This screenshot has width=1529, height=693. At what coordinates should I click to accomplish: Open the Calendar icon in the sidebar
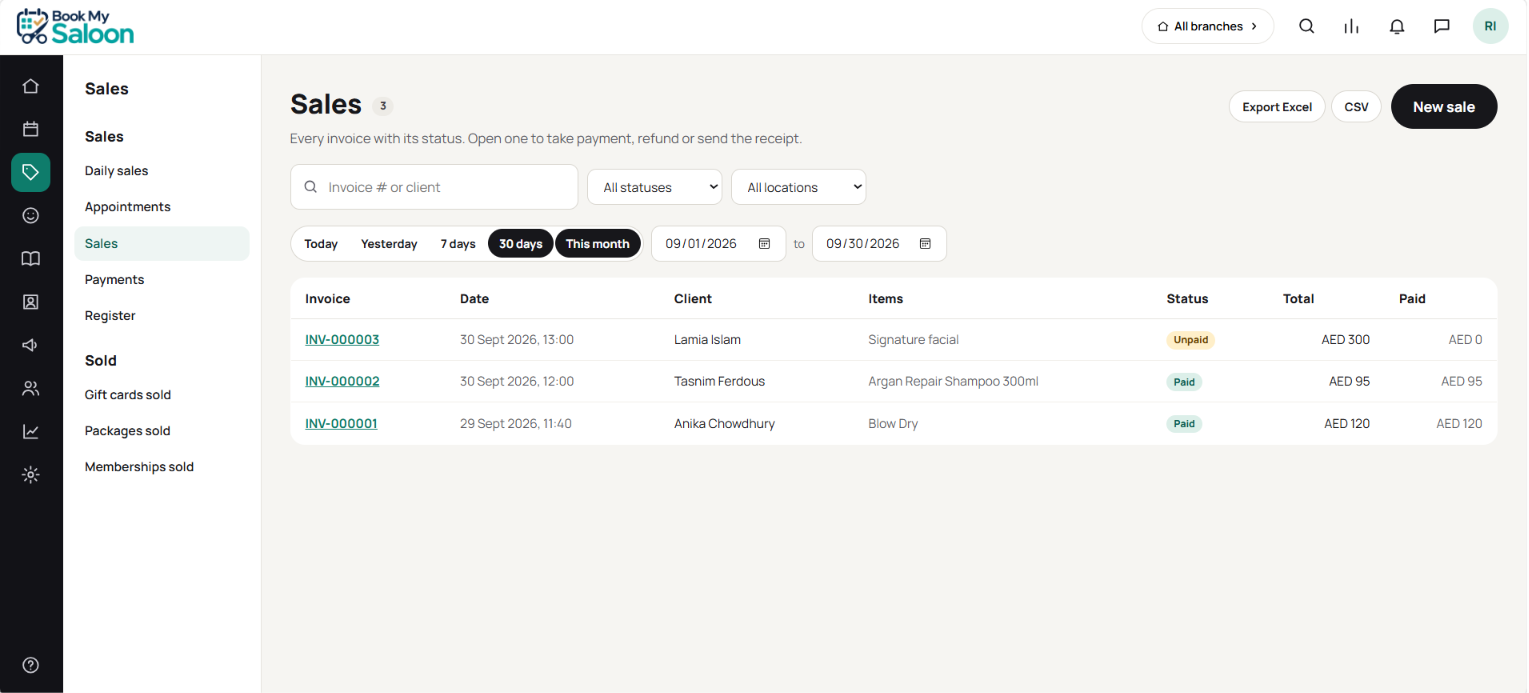(31, 129)
